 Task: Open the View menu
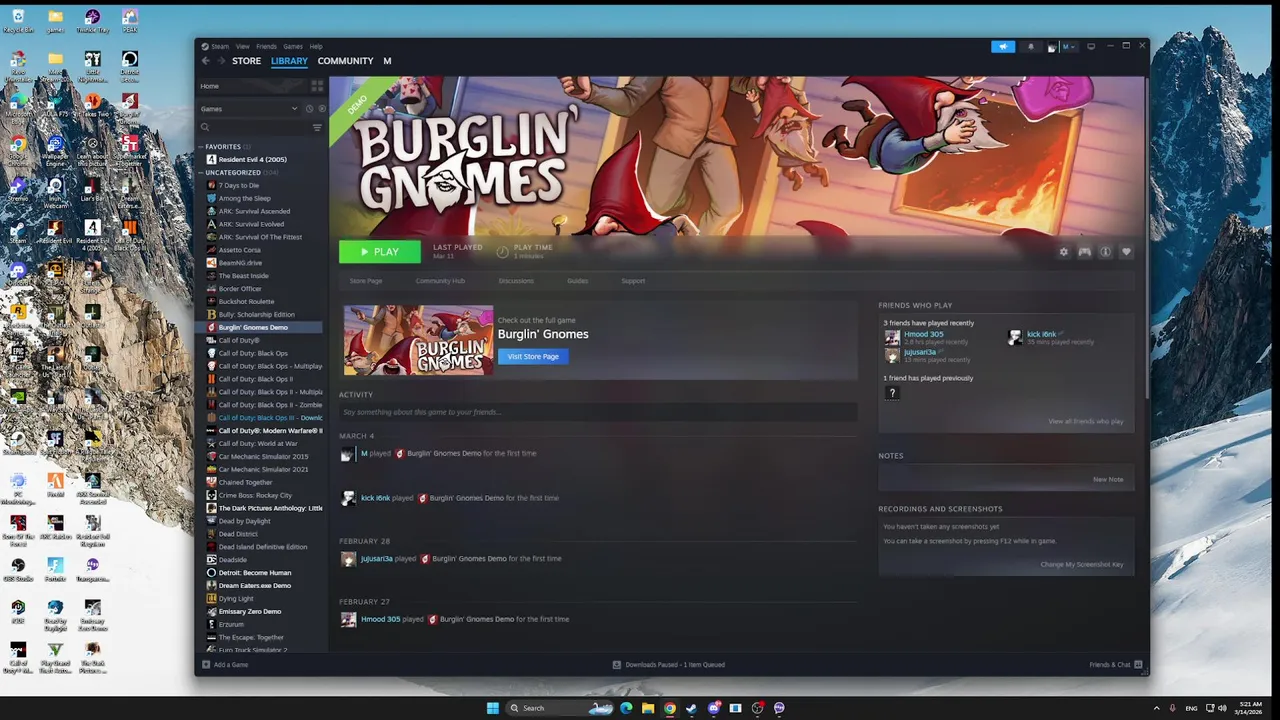[x=243, y=46]
